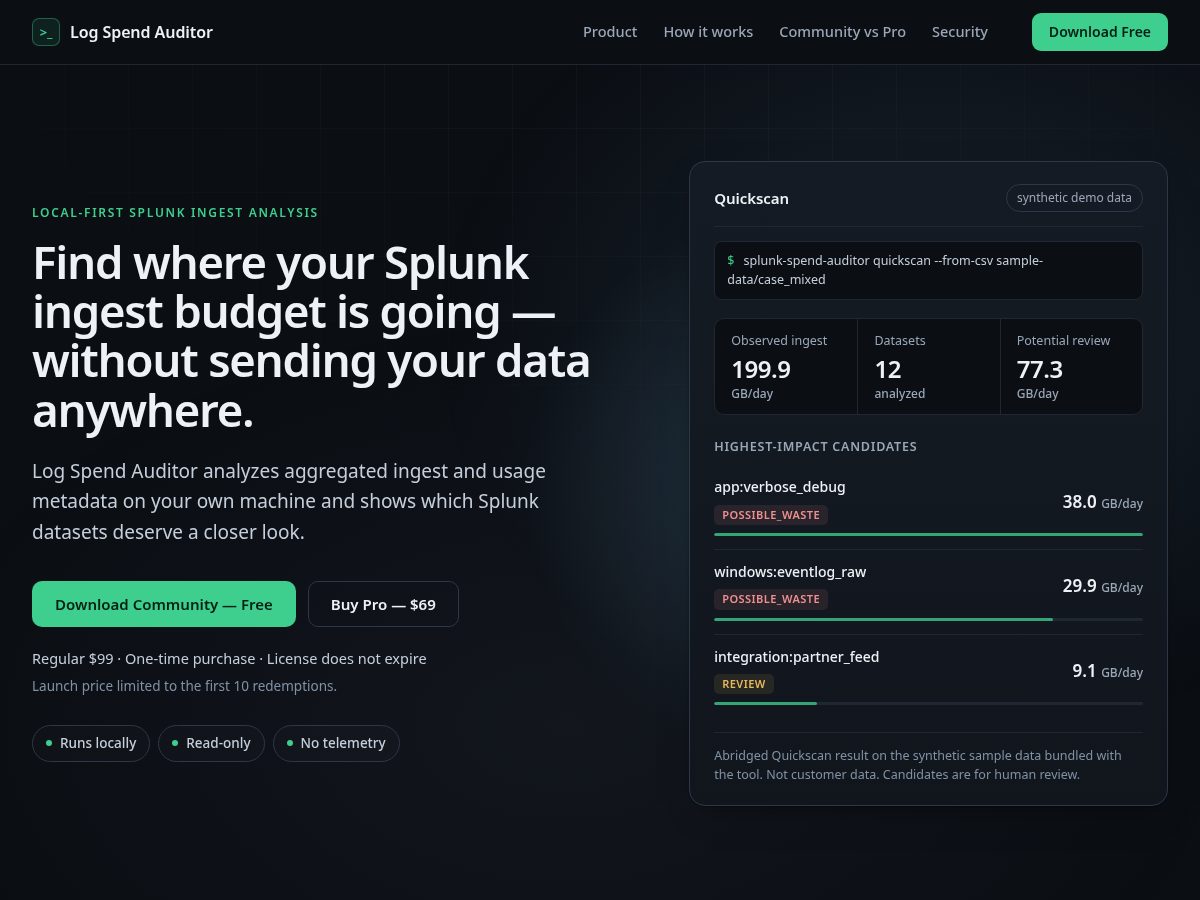Click the app:verbose_debug dataset name
Screen dimensions: 1200x900
(780, 487)
